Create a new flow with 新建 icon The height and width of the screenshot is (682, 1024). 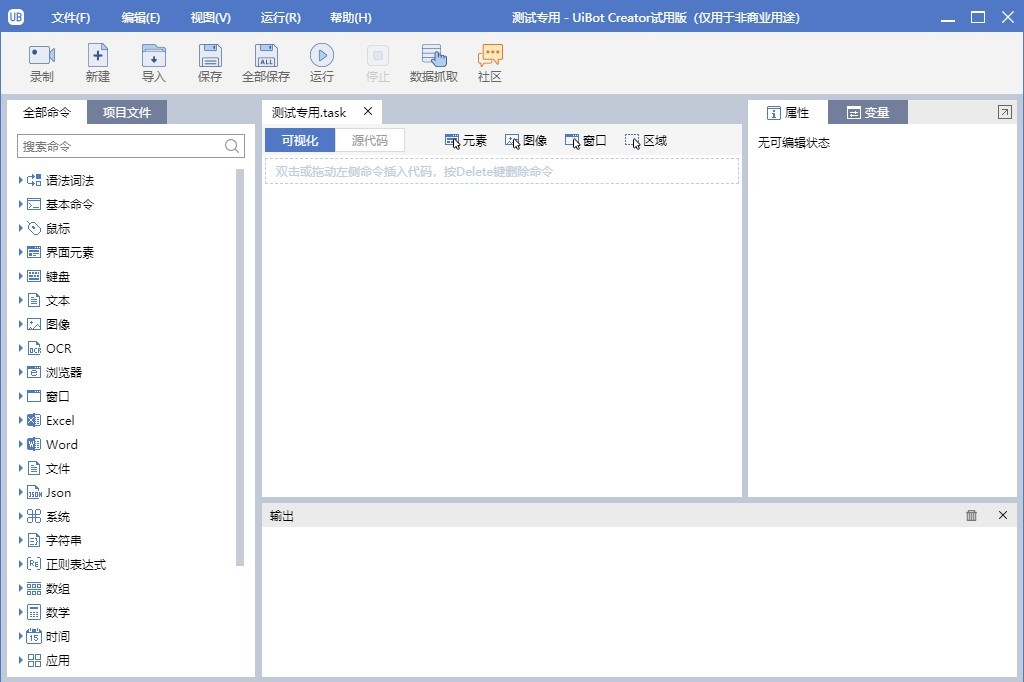97,56
